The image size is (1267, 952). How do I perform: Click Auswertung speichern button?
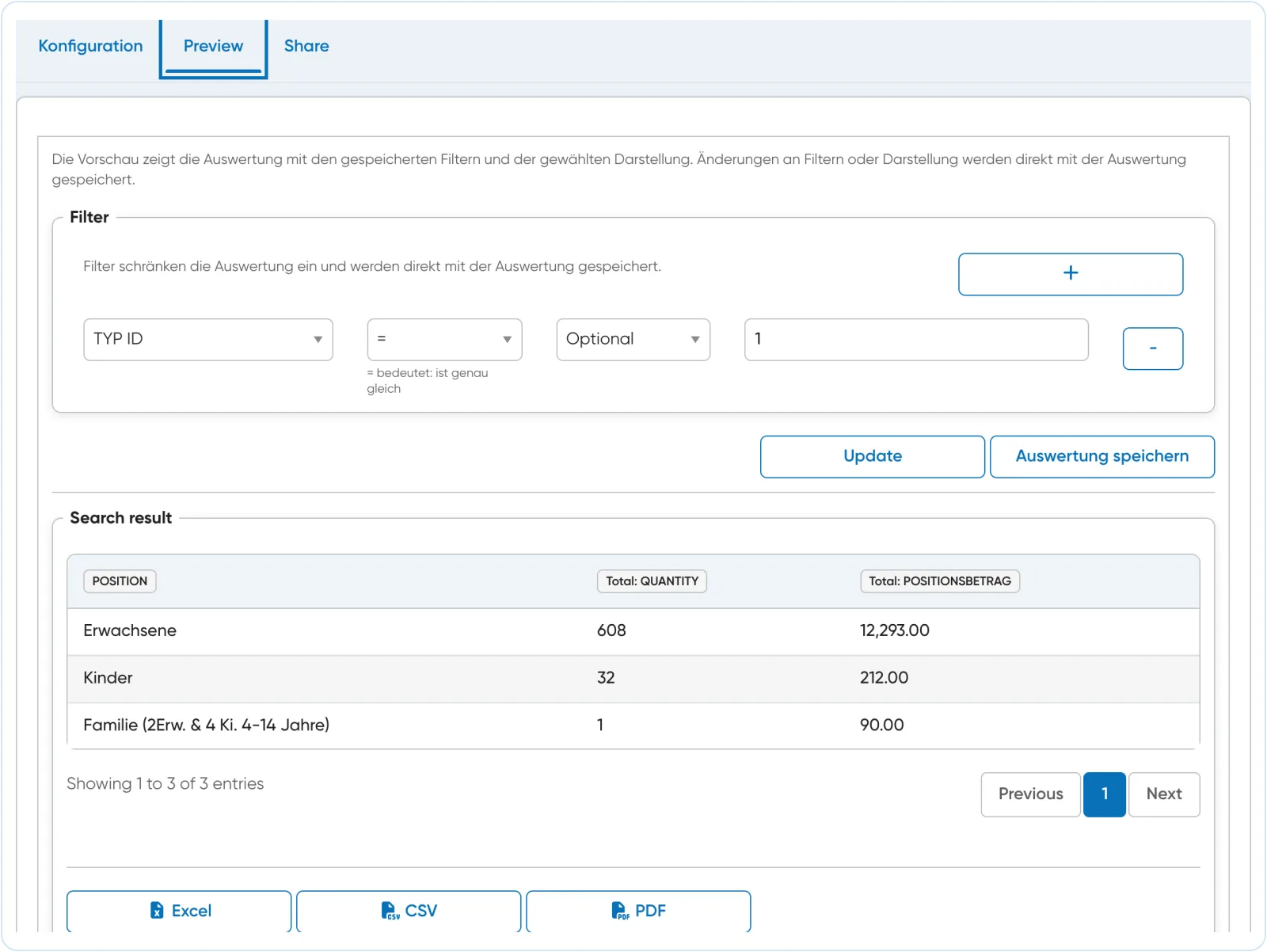[x=1102, y=456]
